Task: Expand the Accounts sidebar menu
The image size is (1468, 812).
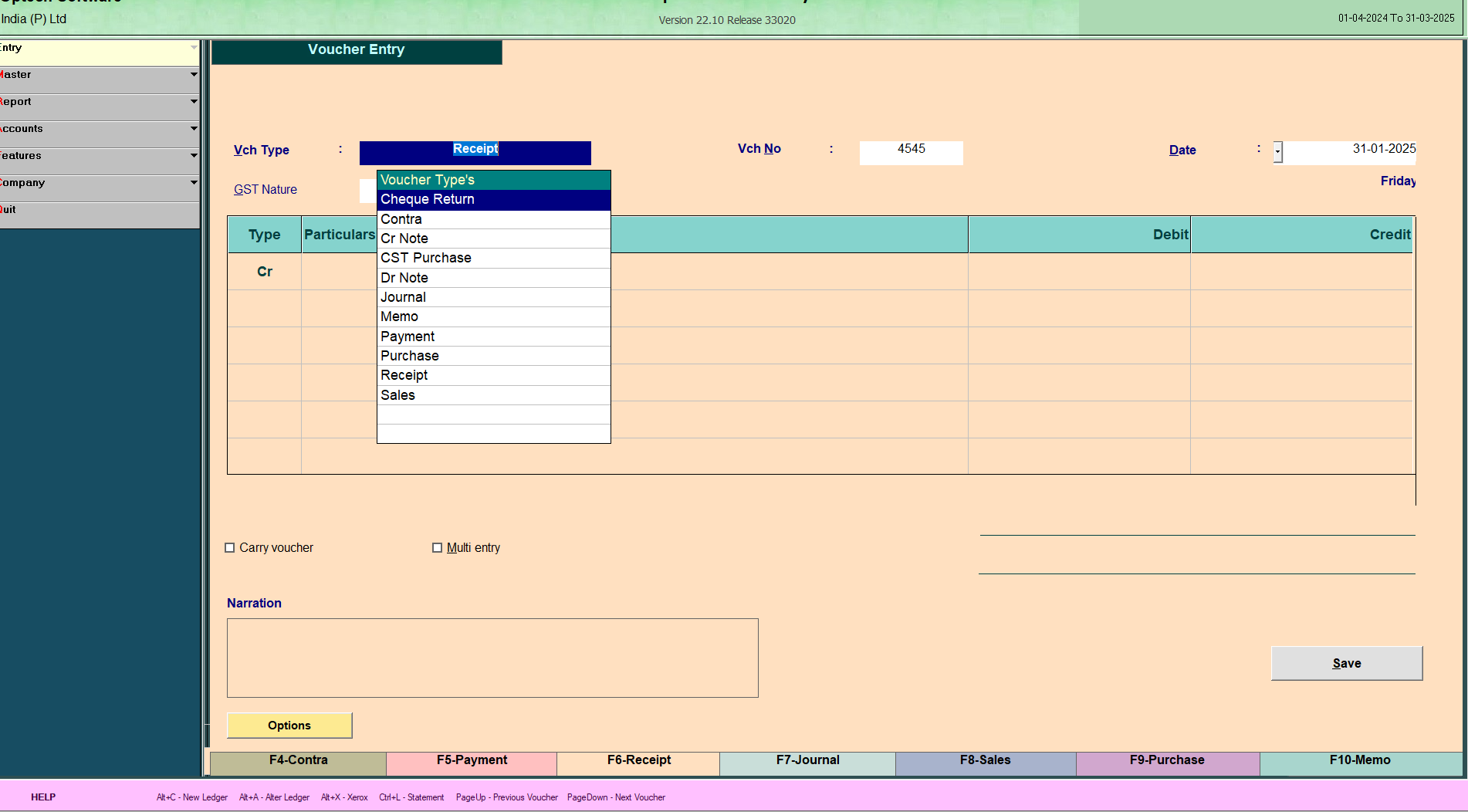Action: pos(99,130)
